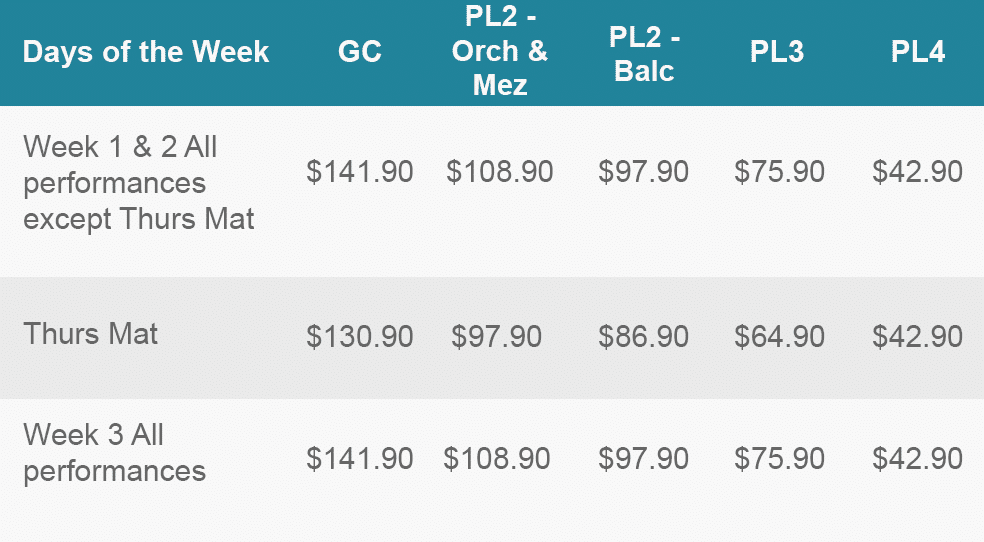Screen dimensions: 984x542
Task: Click the $75.90 PL3 price in Week 1 & 2 row
Action: tap(779, 172)
